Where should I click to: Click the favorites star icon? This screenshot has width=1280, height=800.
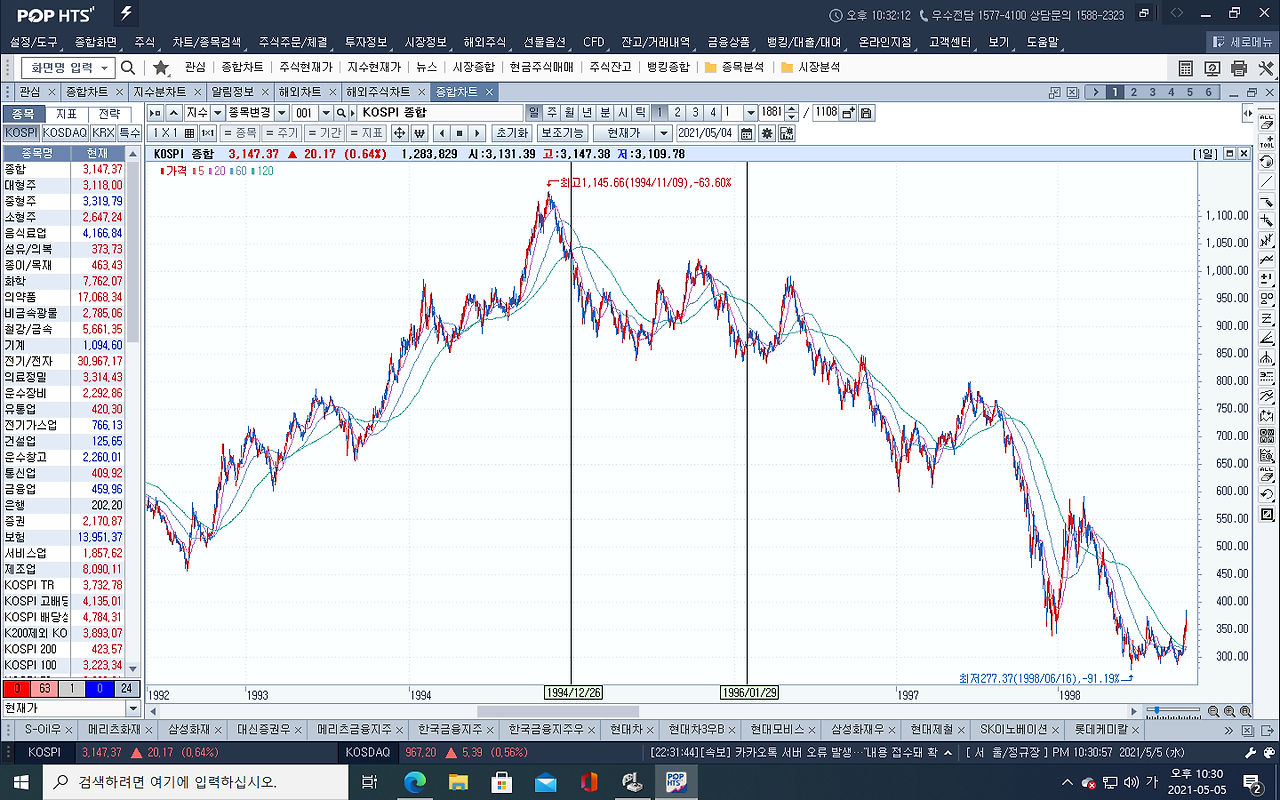coord(161,67)
